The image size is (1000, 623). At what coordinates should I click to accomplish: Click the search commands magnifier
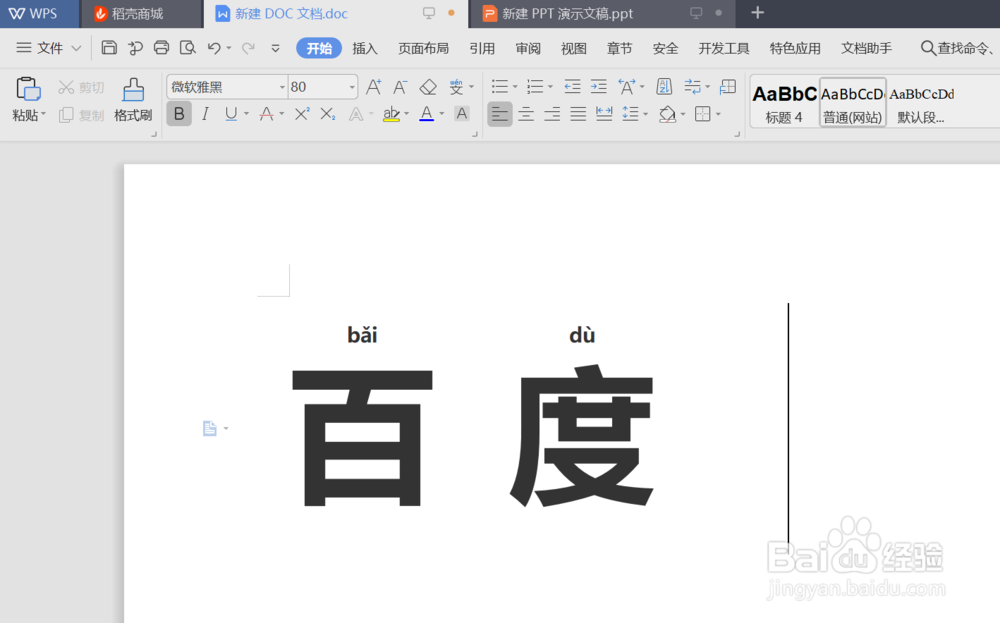pos(928,48)
